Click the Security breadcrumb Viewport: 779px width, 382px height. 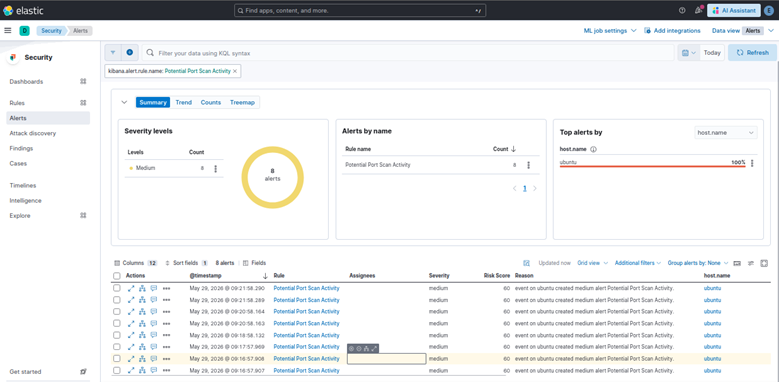tap(51, 31)
